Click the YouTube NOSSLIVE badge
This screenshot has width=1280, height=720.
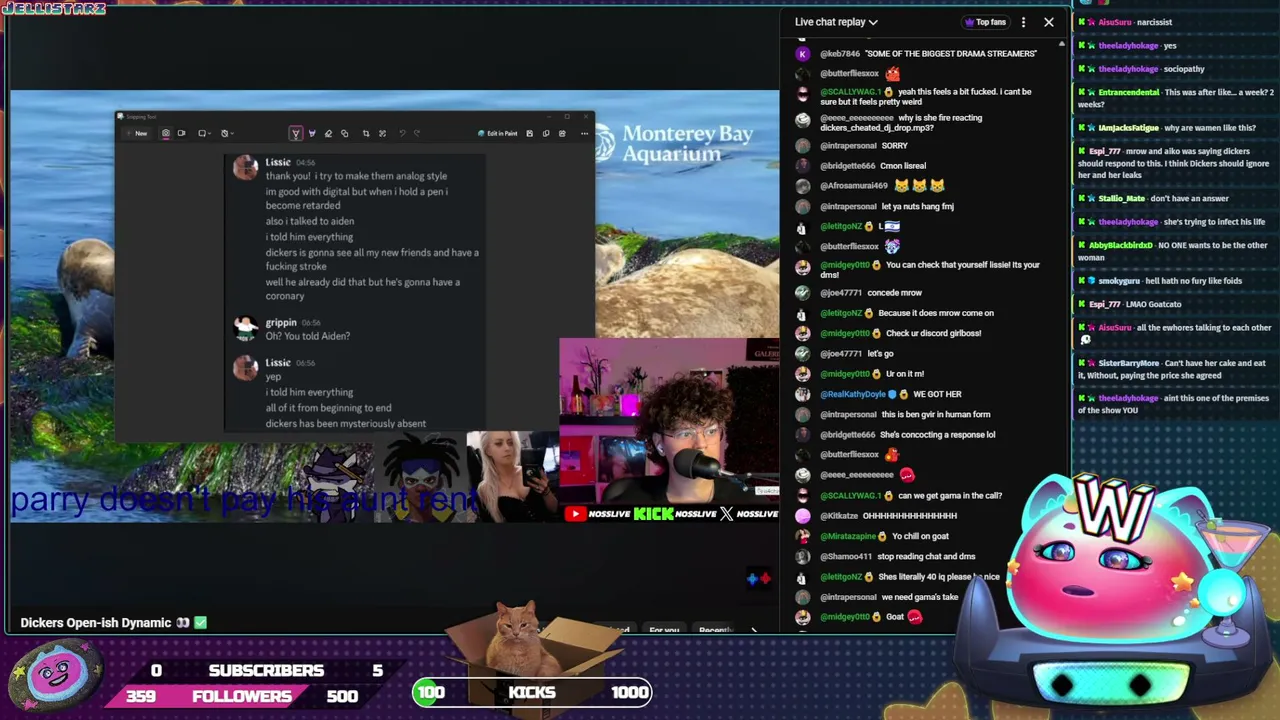[x=597, y=514]
